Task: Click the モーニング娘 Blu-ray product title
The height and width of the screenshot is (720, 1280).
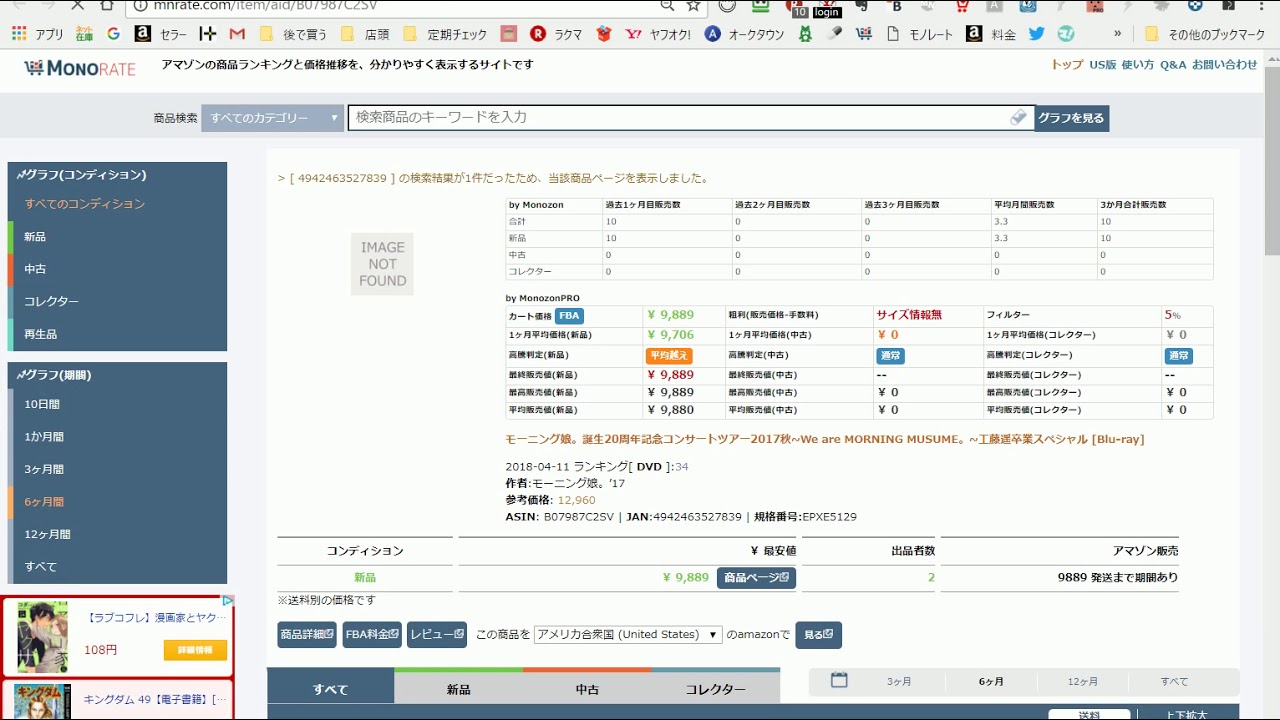Action: [x=825, y=439]
